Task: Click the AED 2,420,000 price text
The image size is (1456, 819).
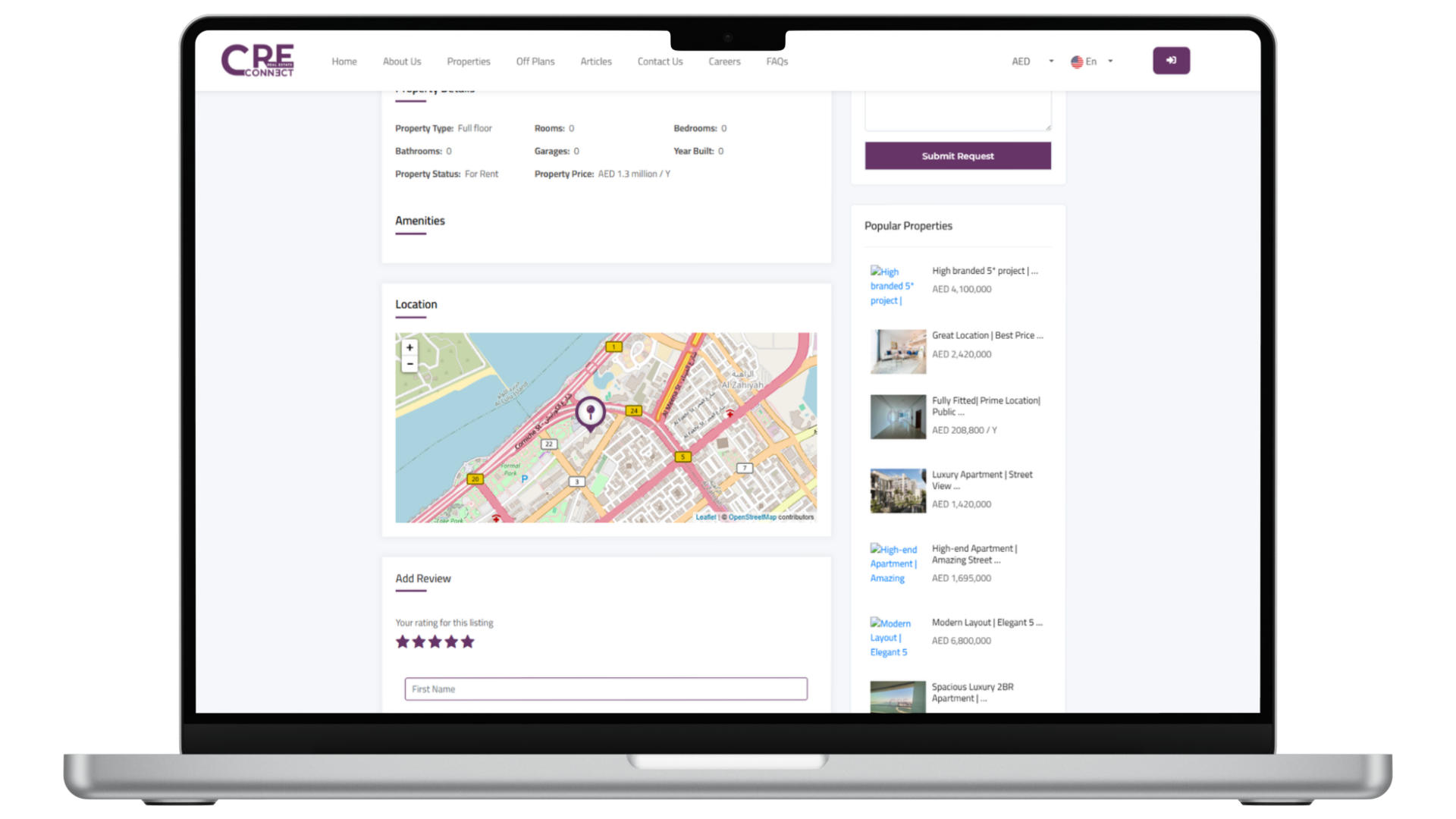Action: (962, 354)
